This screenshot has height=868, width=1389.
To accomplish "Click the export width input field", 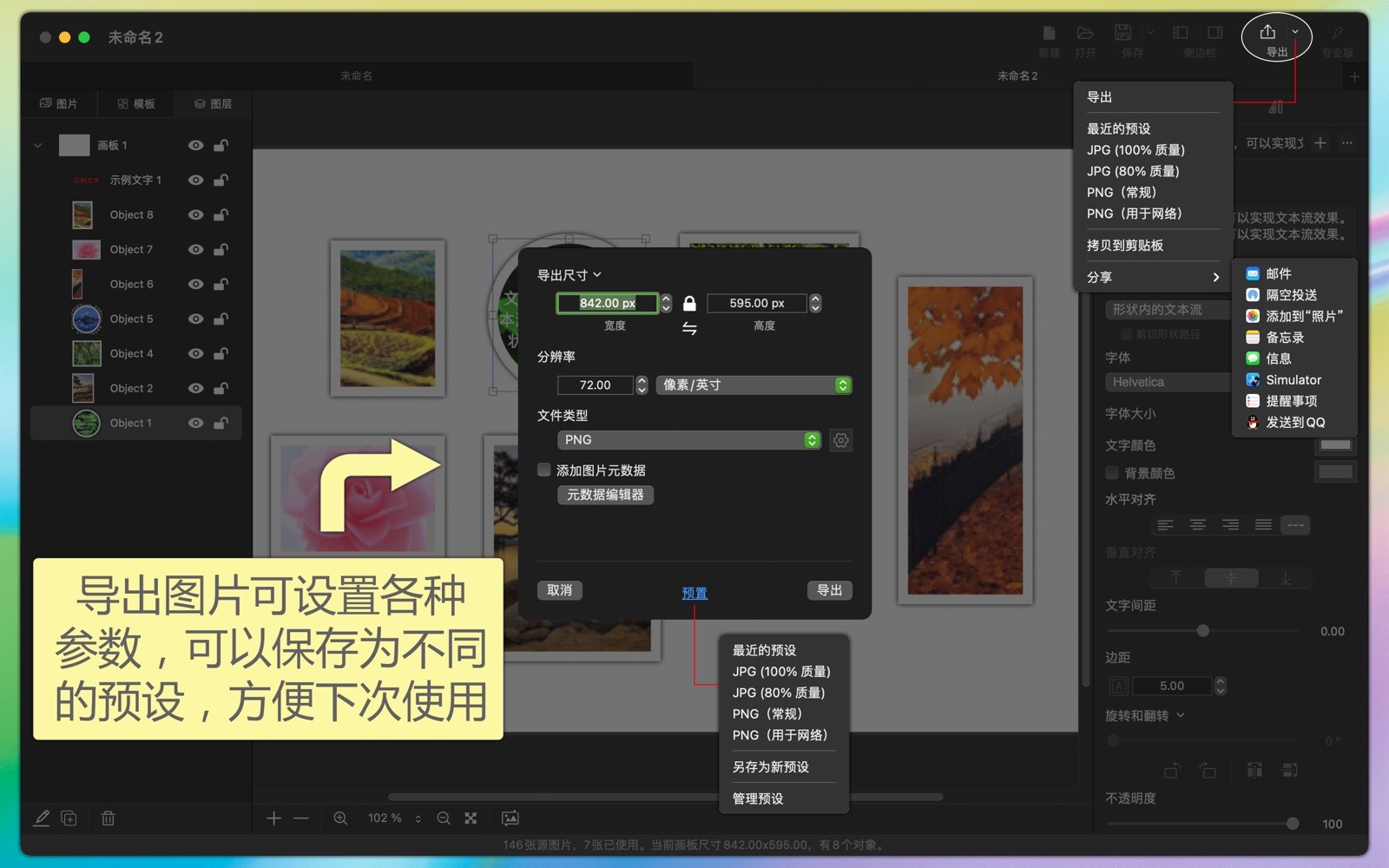I will click(607, 303).
